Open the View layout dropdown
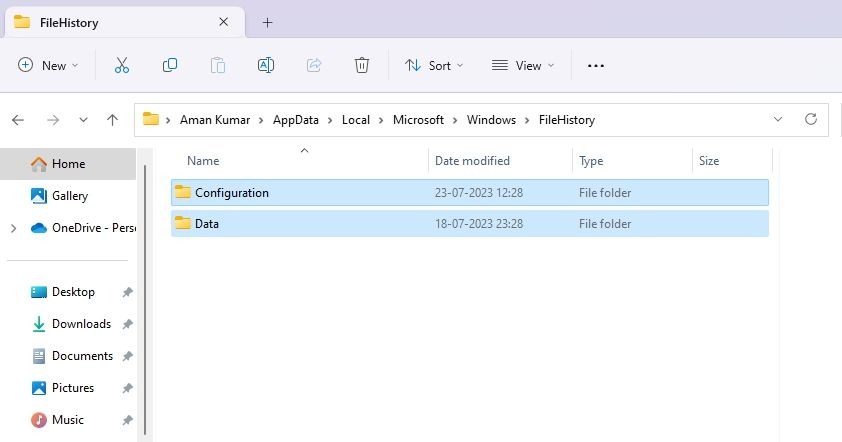This screenshot has height=442, width=842. click(522, 66)
